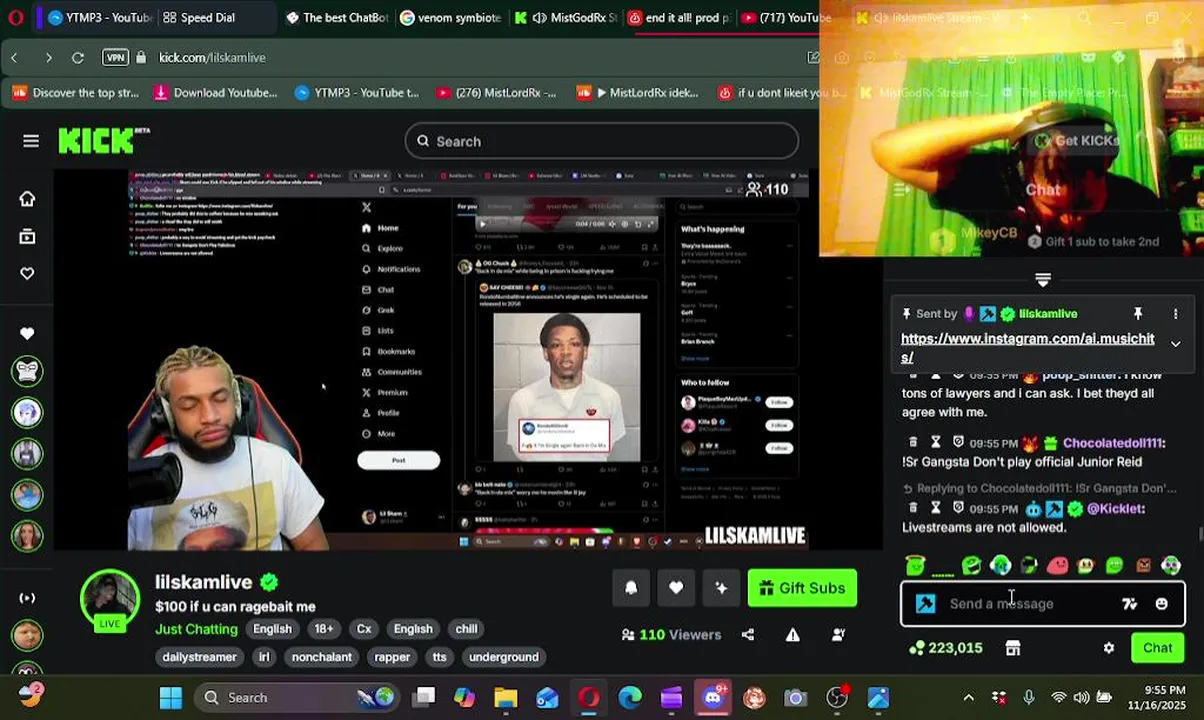Screen dimensions: 1204x720
Task: Timeout Kicklet using hourglass icon
Action: coord(936,508)
